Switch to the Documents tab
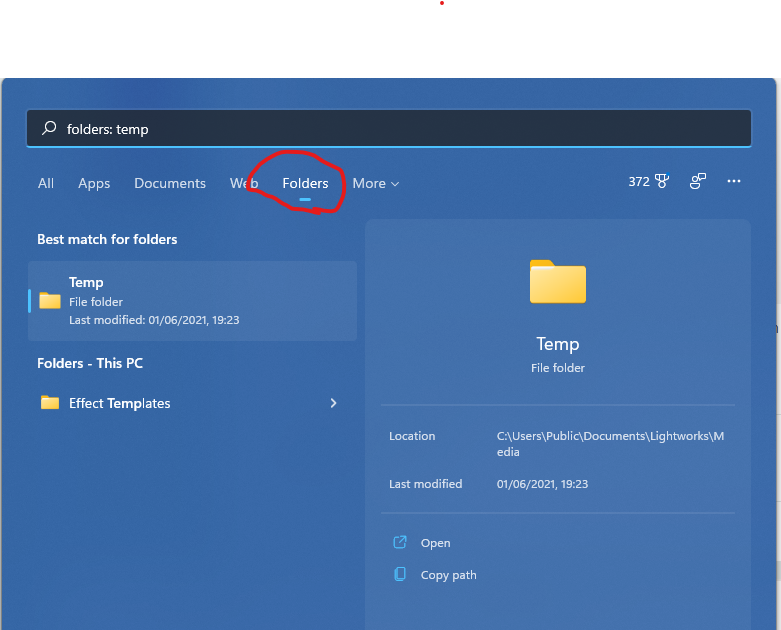 tap(170, 184)
